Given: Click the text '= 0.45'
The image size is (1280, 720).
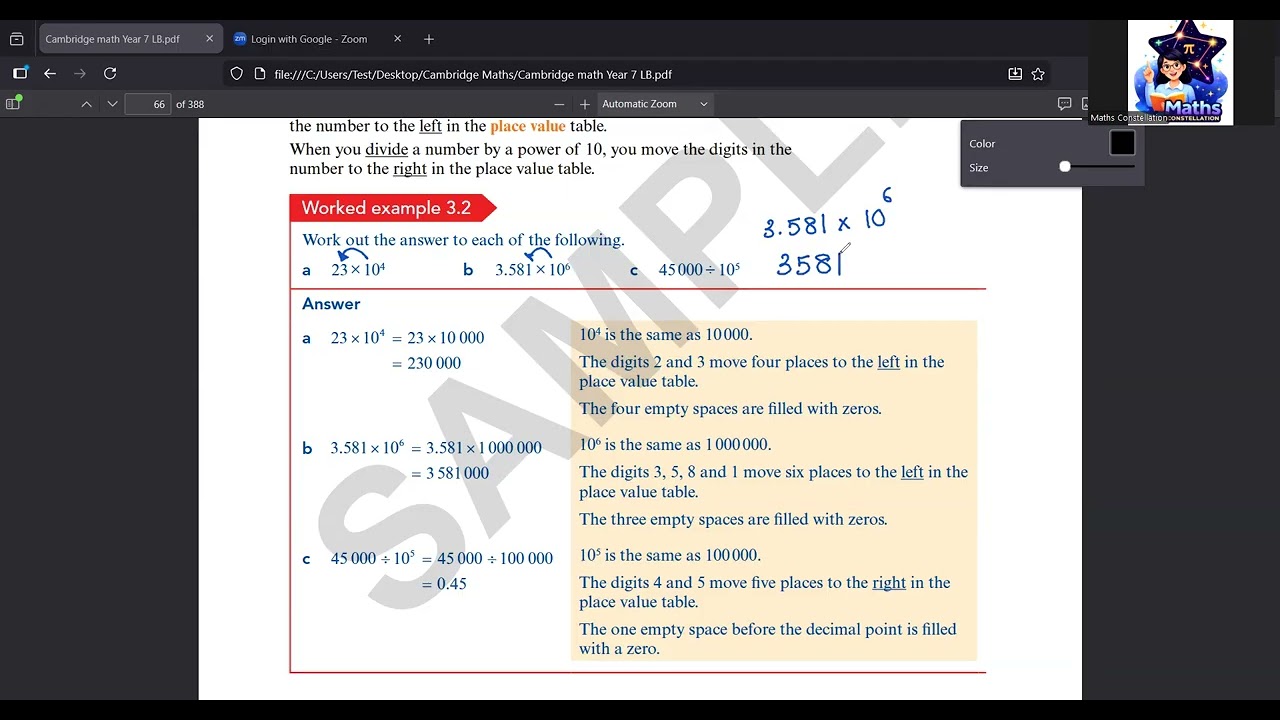Looking at the screenshot, I should pyautogui.click(x=444, y=584).
